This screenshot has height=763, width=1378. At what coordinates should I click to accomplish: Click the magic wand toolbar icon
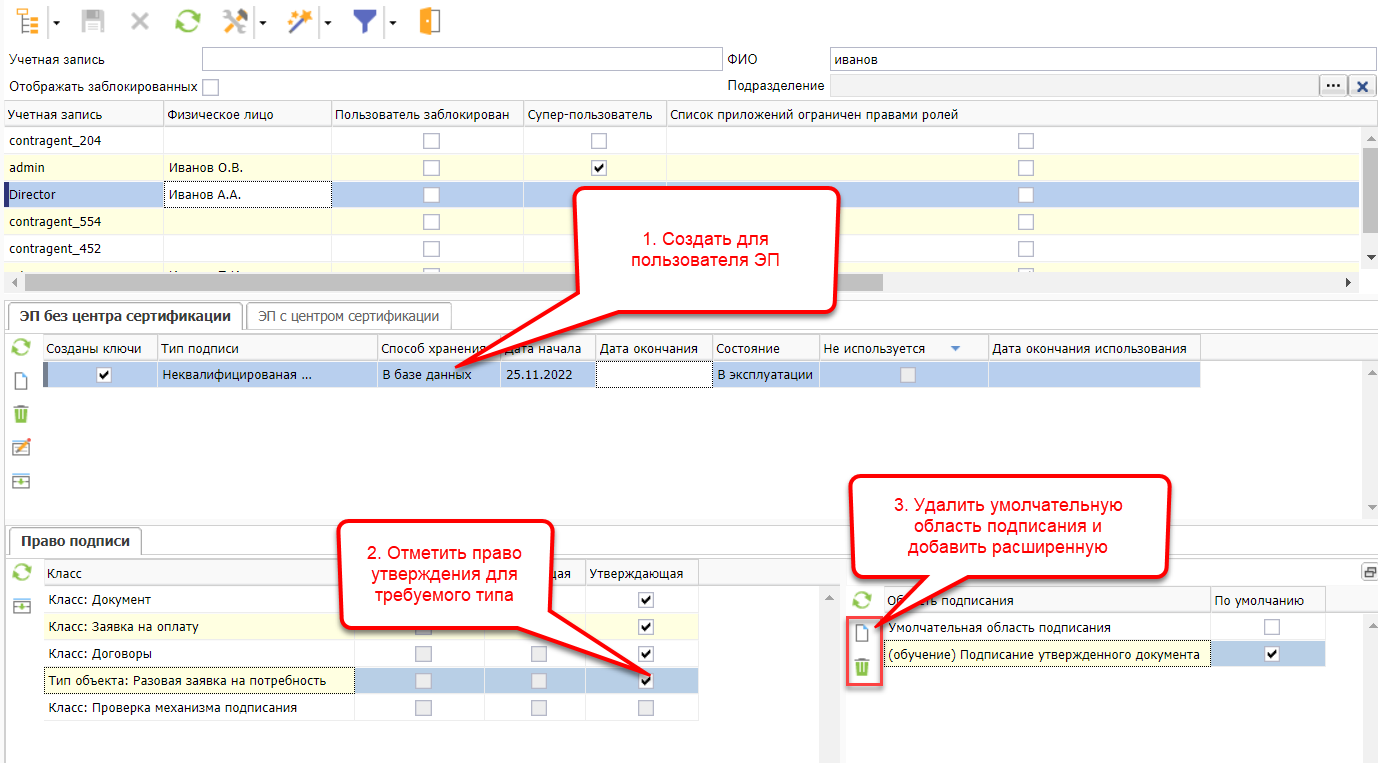click(x=299, y=22)
